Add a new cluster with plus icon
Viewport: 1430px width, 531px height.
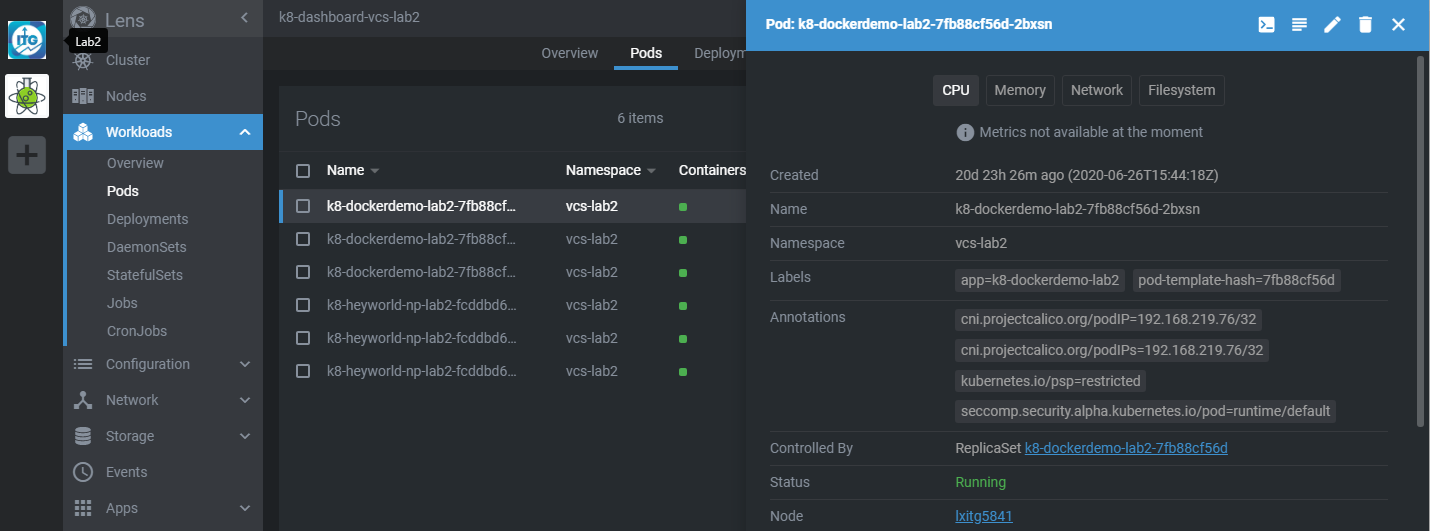tap(27, 155)
